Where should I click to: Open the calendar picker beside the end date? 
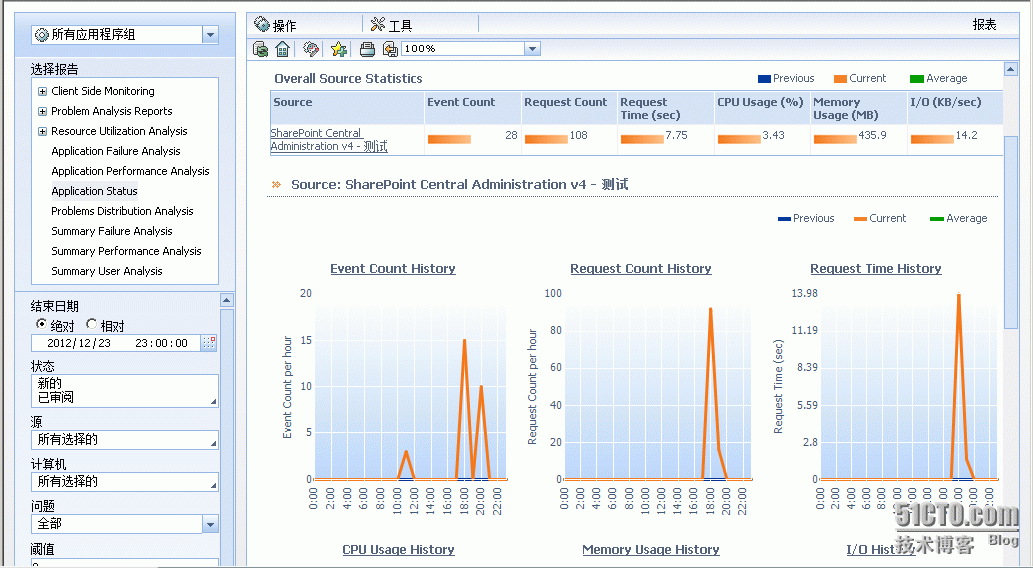(x=209, y=343)
